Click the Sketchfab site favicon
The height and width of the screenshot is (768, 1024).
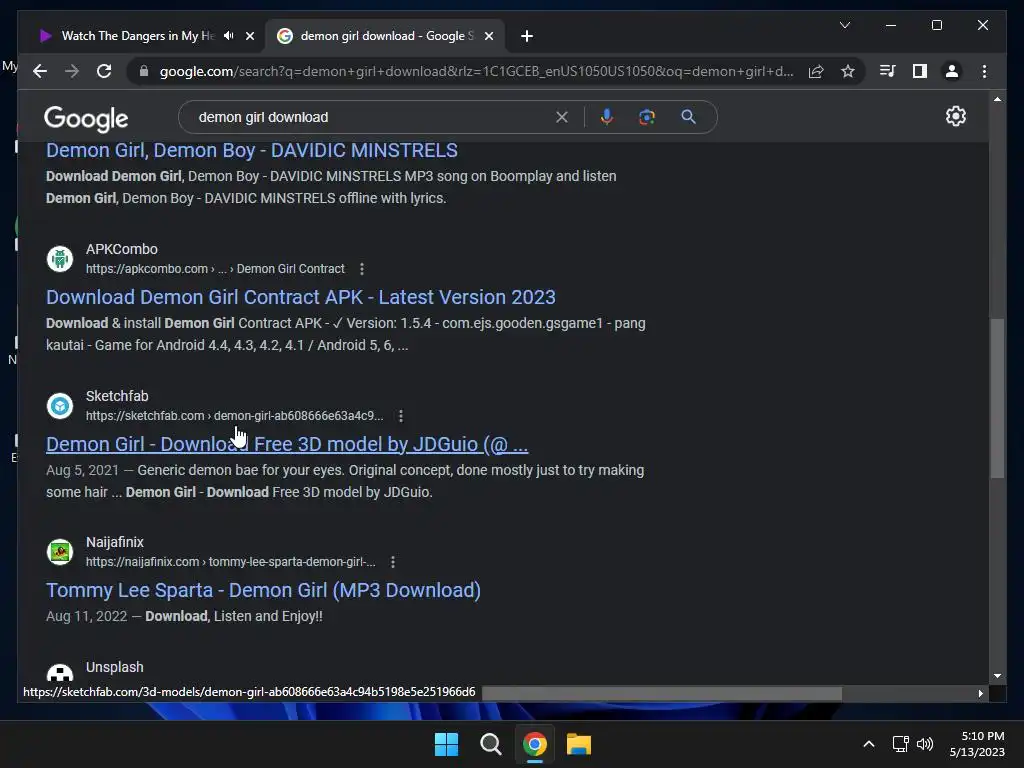[60, 406]
